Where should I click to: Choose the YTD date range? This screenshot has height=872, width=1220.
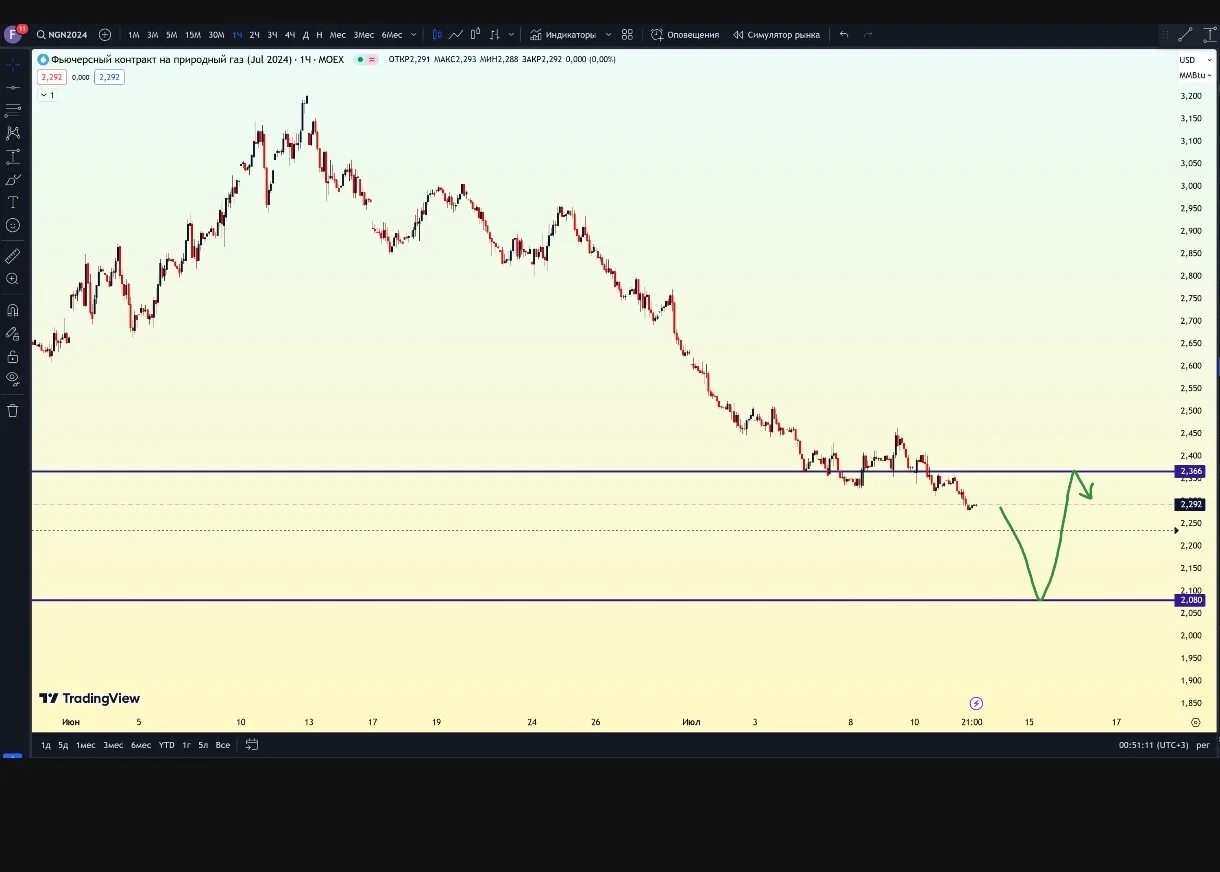pos(166,745)
